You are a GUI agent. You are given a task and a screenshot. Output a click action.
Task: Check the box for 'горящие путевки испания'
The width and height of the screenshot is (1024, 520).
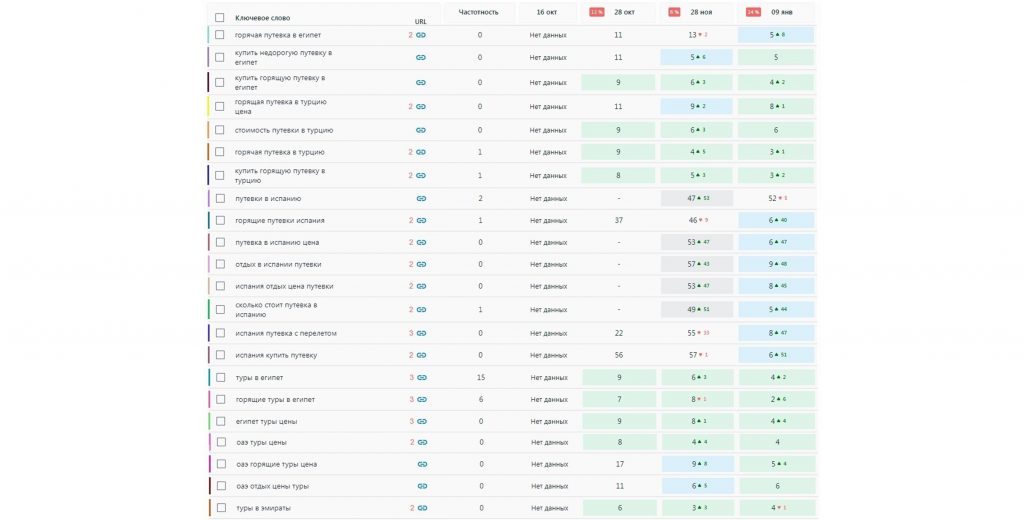[x=220, y=220]
